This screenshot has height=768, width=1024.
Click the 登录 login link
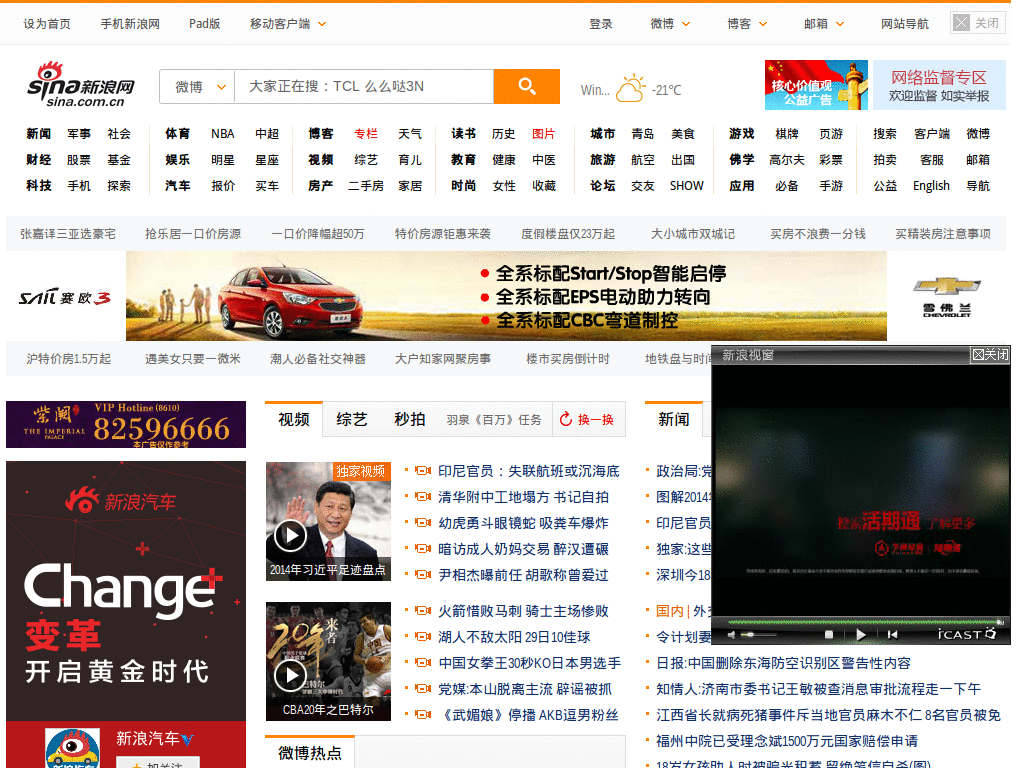(x=601, y=24)
